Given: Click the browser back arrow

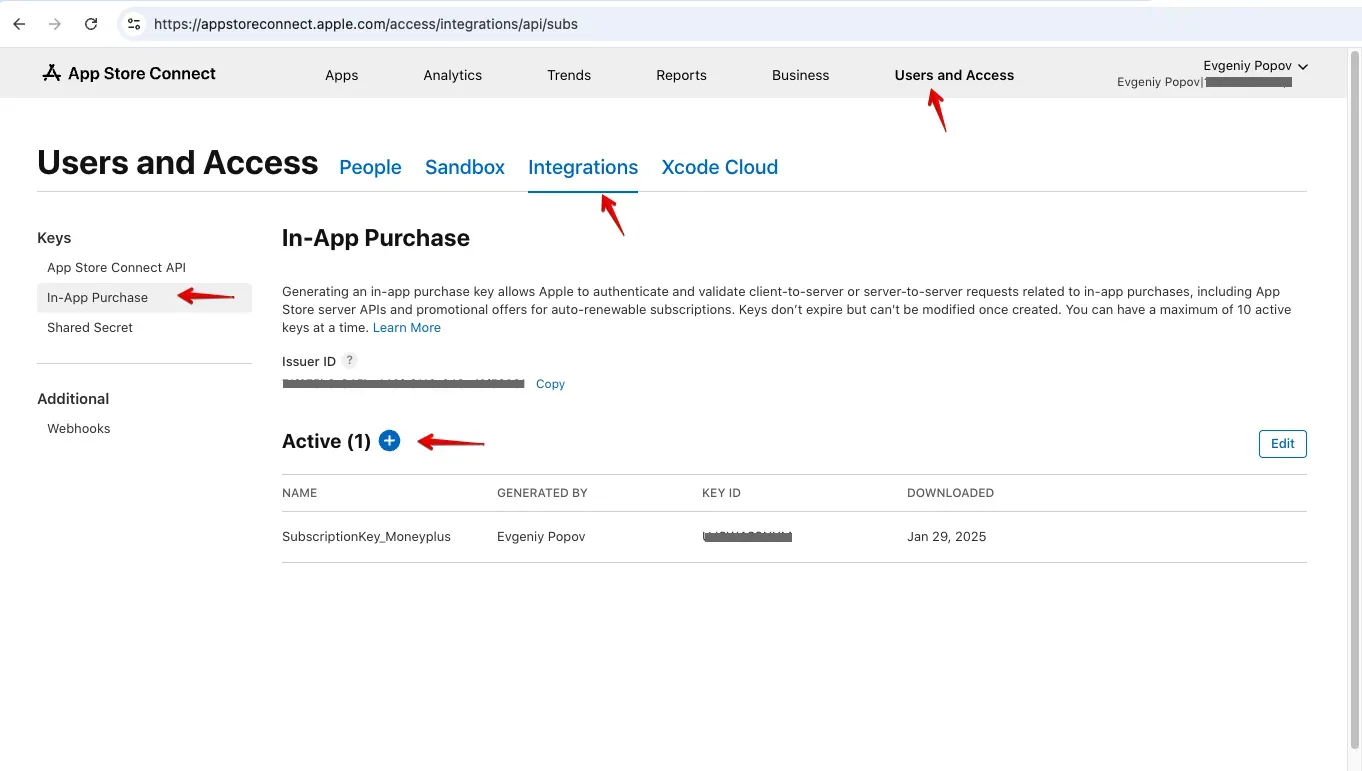Looking at the screenshot, I should pos(19,24).
